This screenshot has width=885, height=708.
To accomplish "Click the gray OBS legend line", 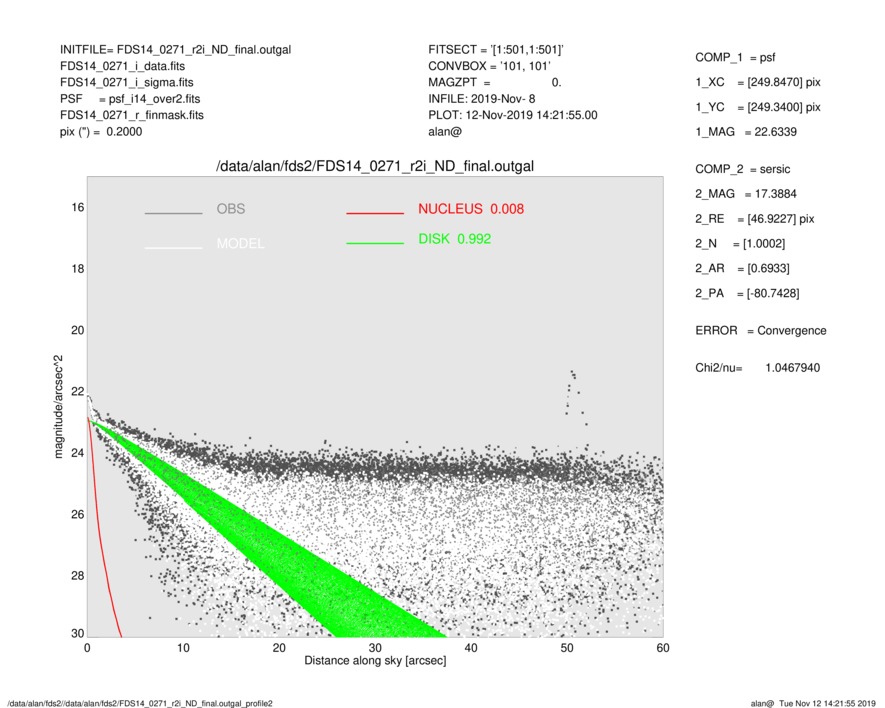I will [173, 213].
